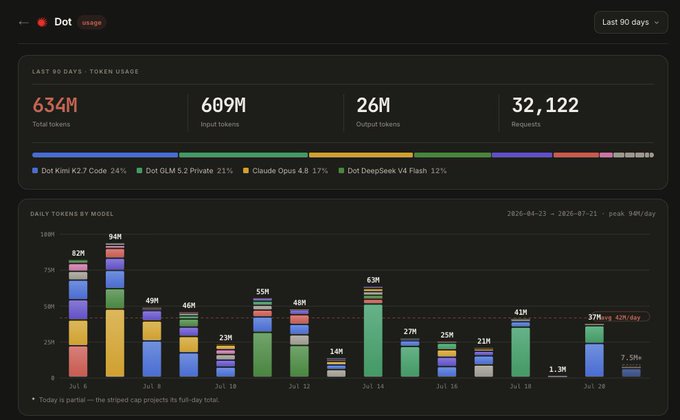Screen dimensions: 680x420
Task: Click the 23M bar for Jul 10
Action: (226, 361)
